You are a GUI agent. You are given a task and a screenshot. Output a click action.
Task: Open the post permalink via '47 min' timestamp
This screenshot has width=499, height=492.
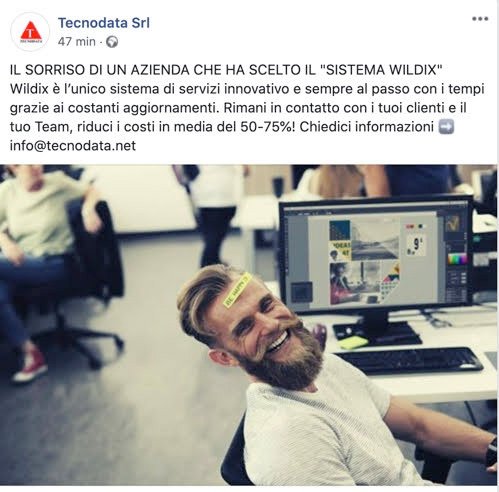pyautogui.click(x=76, y=42)
